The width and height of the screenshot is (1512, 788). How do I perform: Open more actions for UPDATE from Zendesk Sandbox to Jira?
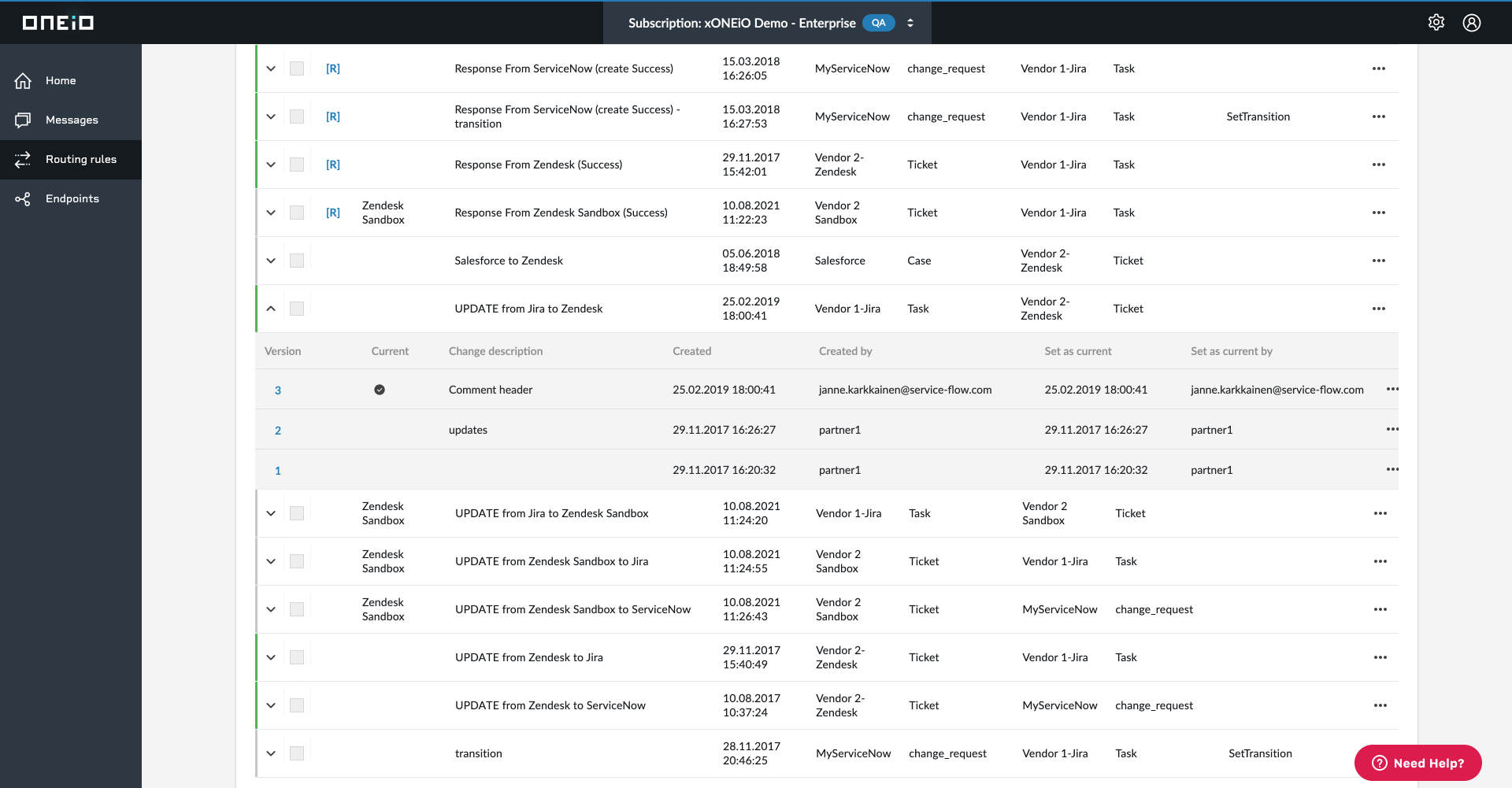pyautogui.click(x=1380, y=561)
